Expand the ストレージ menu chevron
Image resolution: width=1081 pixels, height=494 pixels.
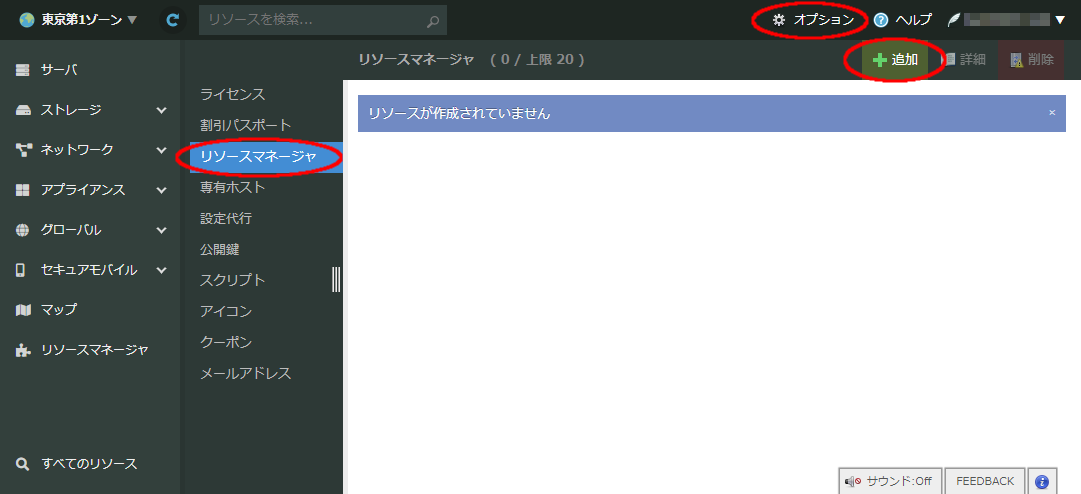pos(161,110)
